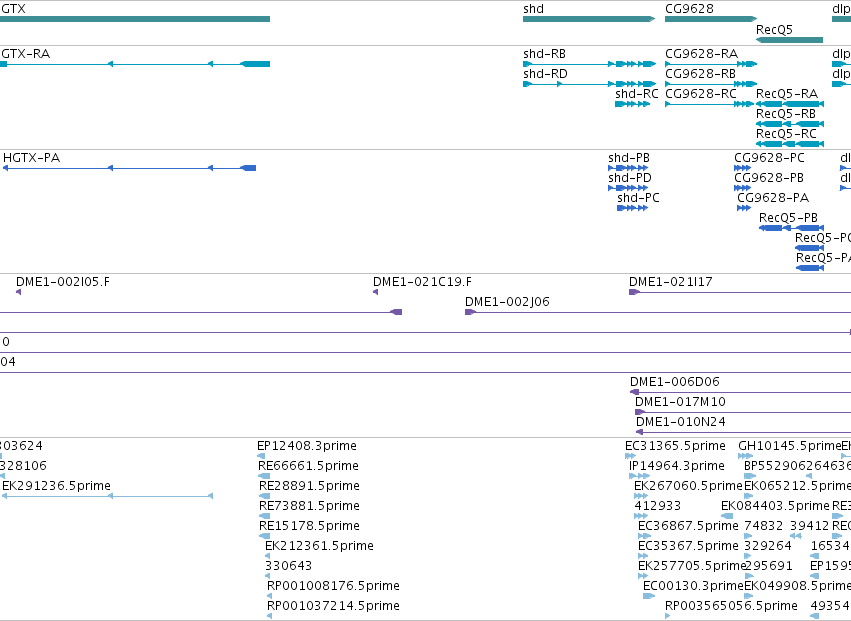Select the GTX-RA transcript label
851x621 pixels.
point(26,54)
